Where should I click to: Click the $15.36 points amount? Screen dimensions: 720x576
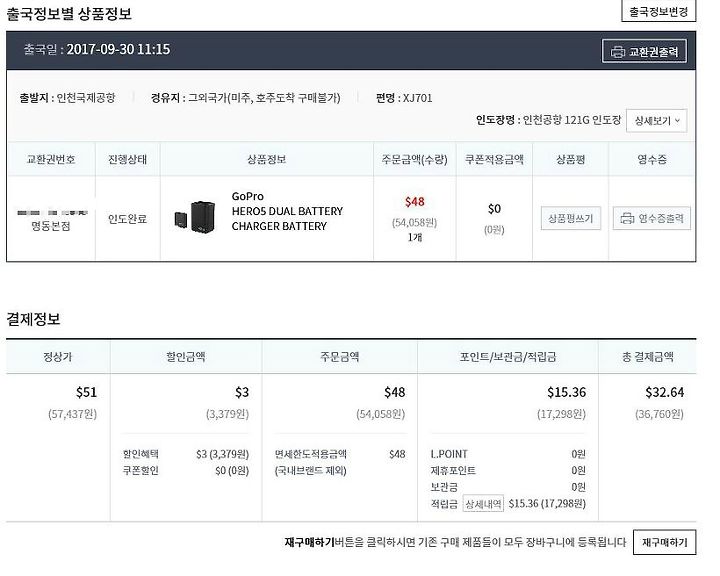pos(566,392)
